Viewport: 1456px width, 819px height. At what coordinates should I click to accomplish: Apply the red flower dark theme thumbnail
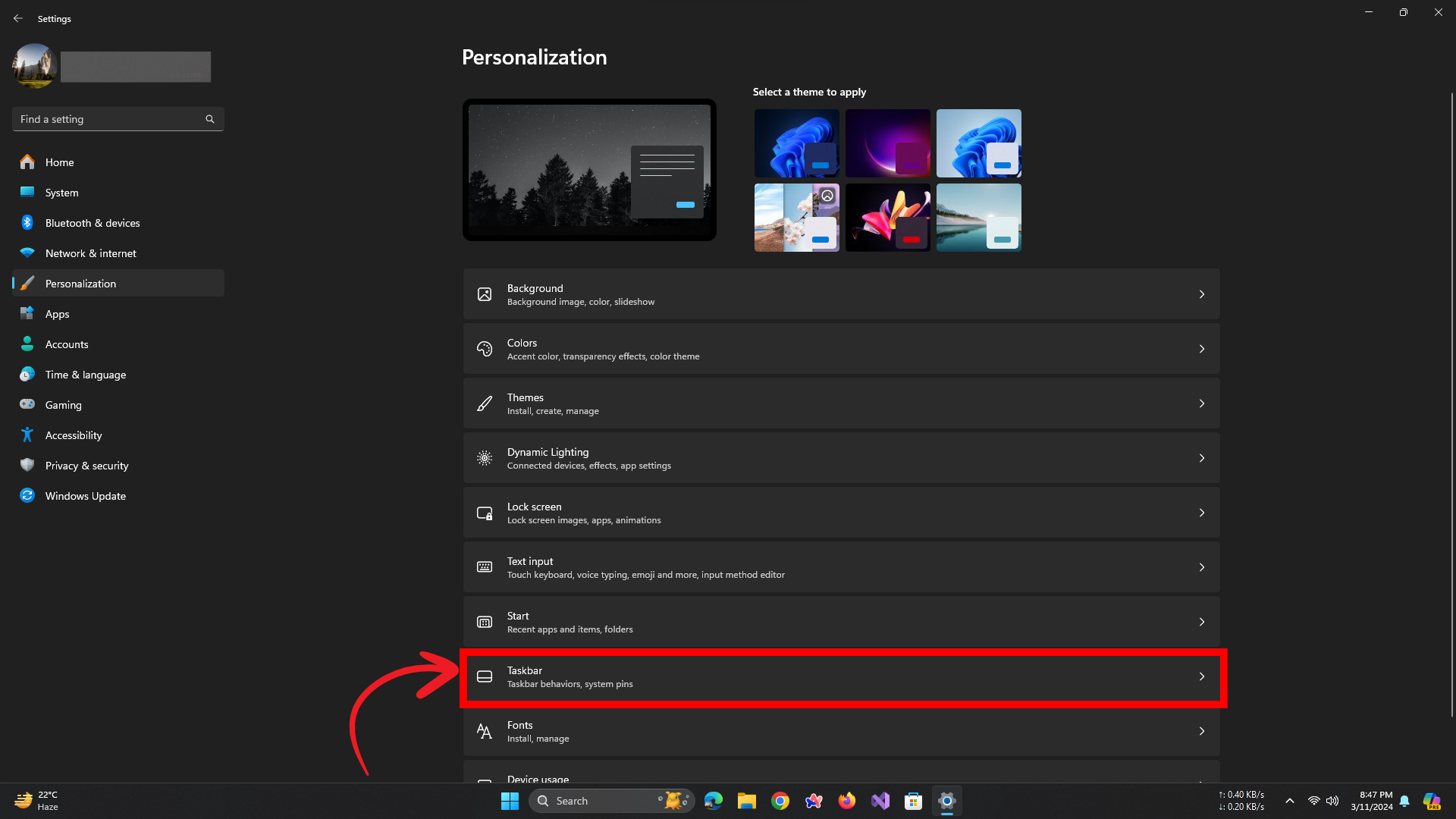887,218
